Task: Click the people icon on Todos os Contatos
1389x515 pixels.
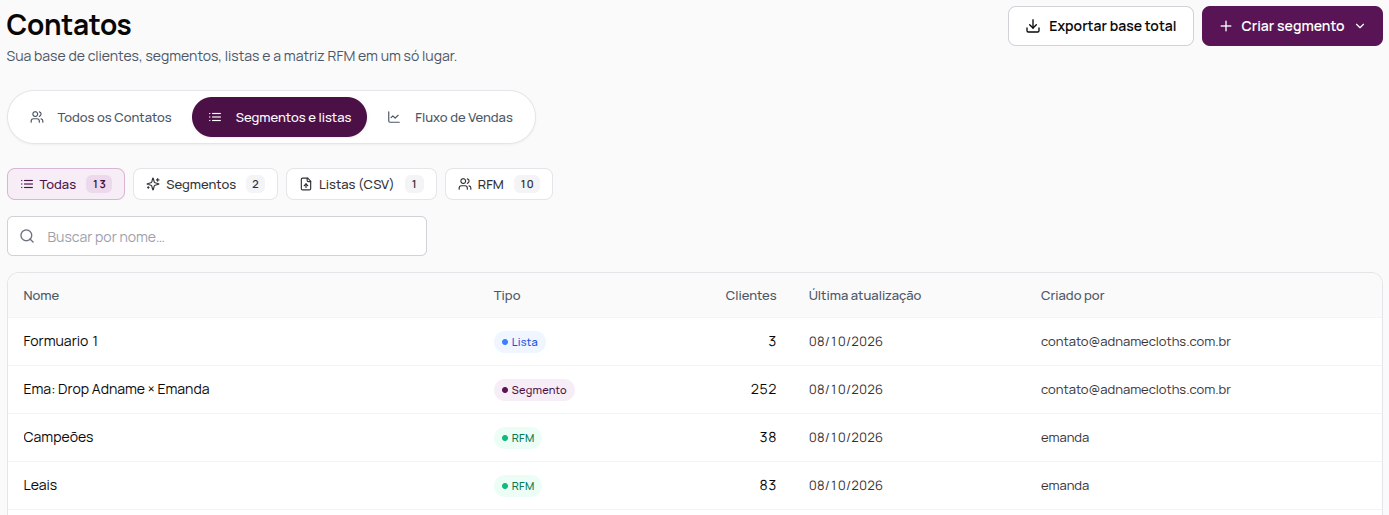Action: 37,117
